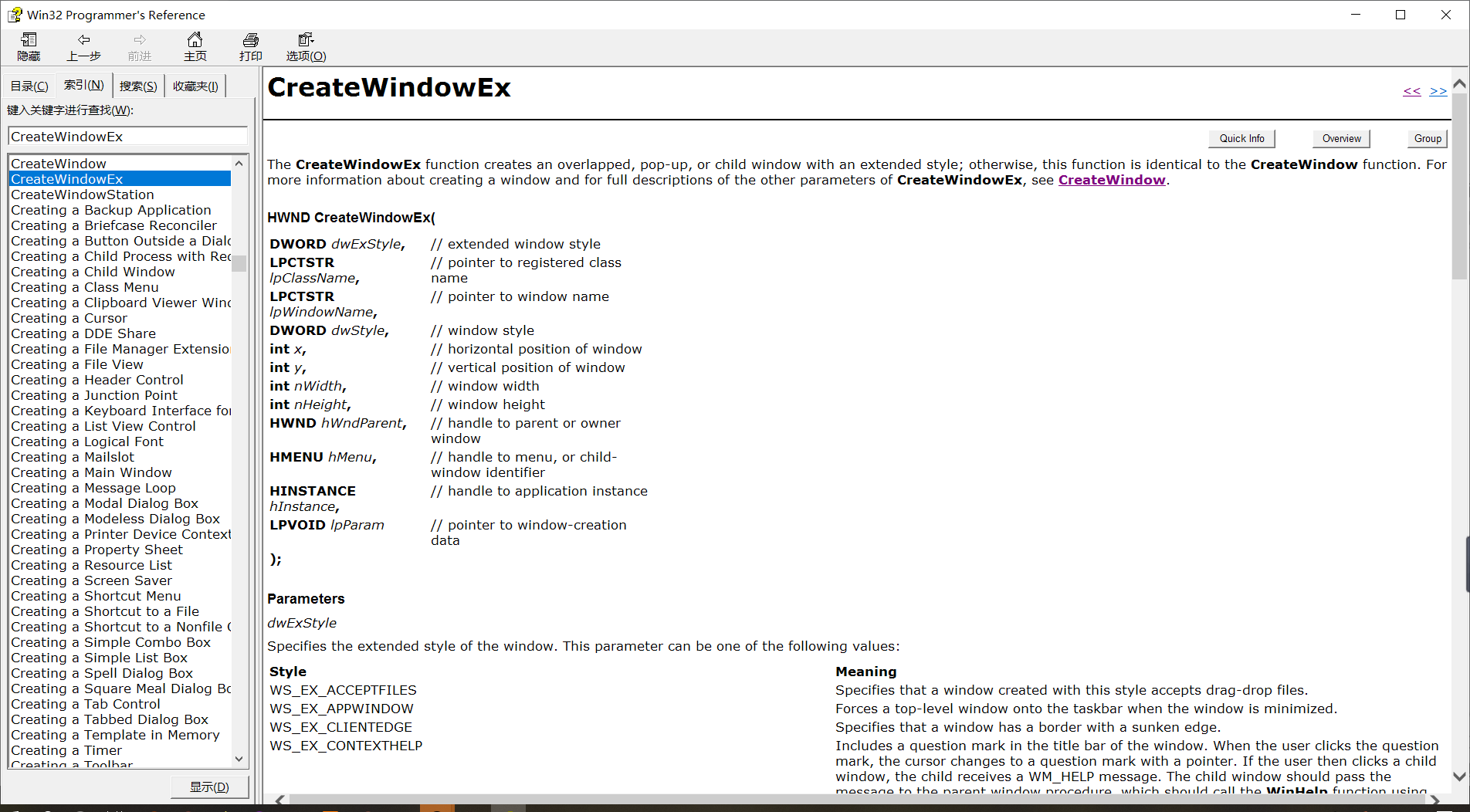Select Creating a Backup Application entry
1470x812 pixels.
tap(111, 210)
